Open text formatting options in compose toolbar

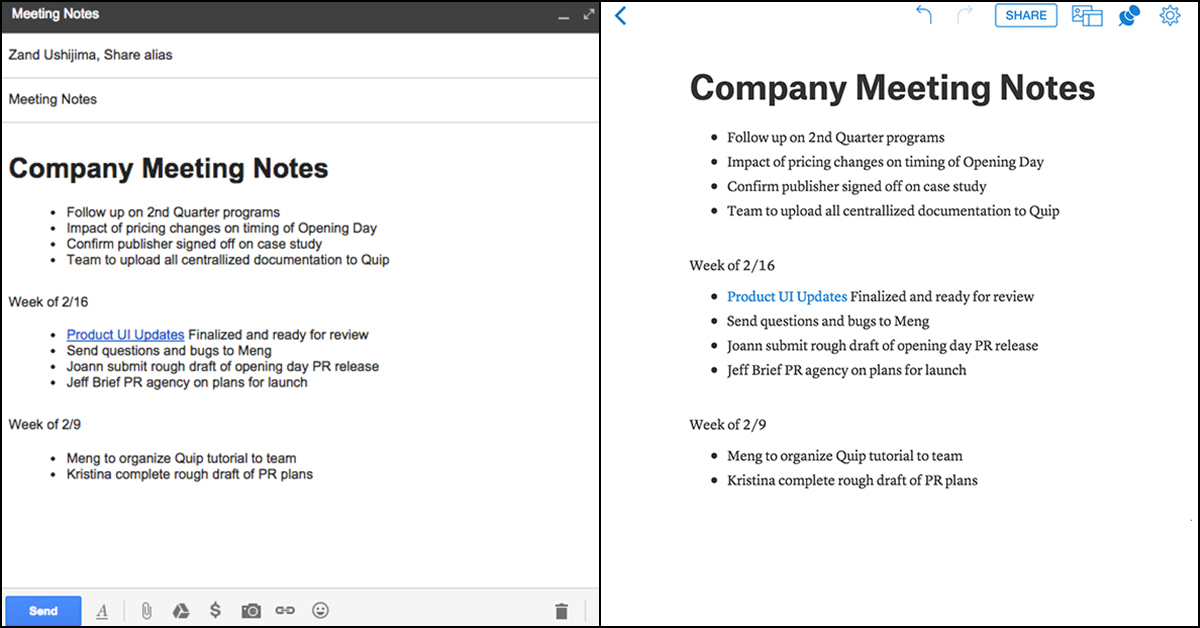102,611
